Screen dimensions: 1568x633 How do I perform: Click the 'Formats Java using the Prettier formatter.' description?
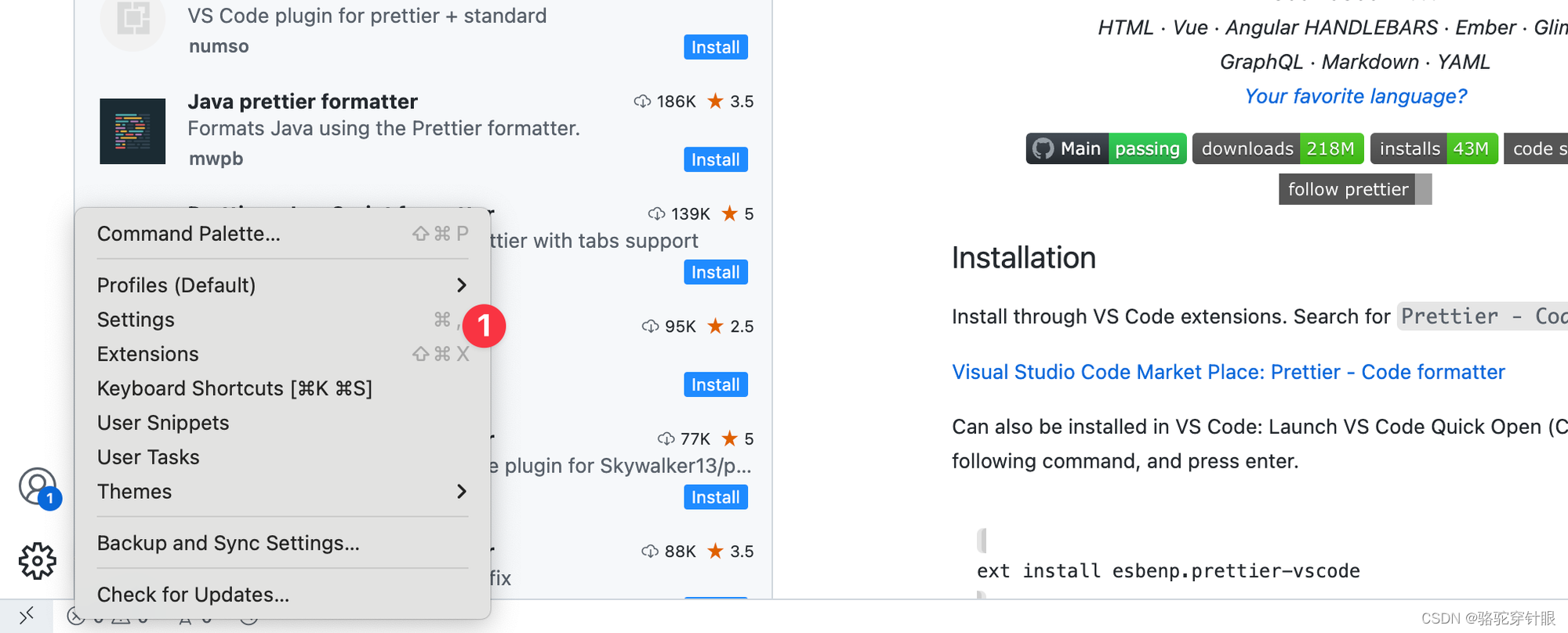point(383,128)
